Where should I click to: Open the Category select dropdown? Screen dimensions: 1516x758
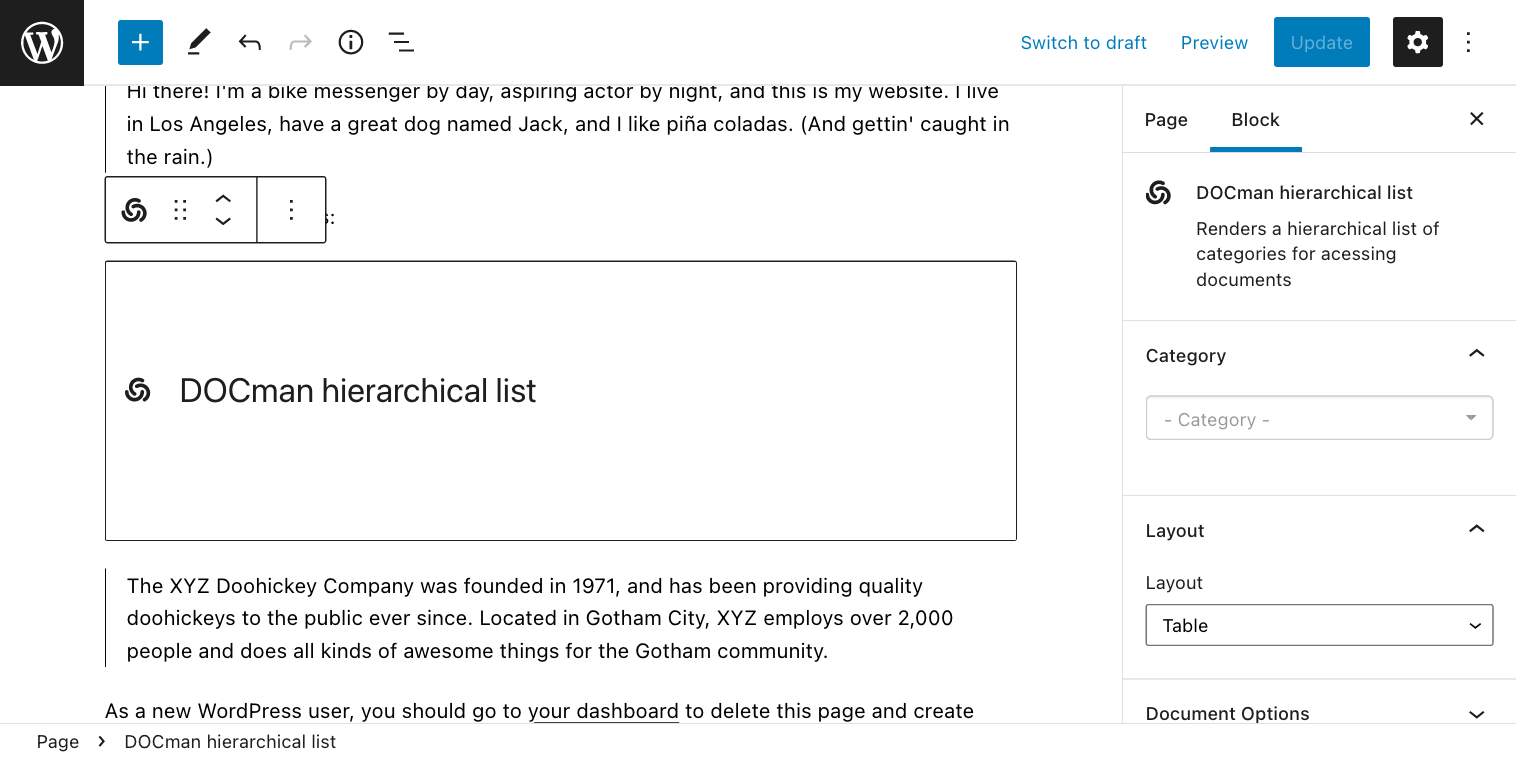point(1318,419)
